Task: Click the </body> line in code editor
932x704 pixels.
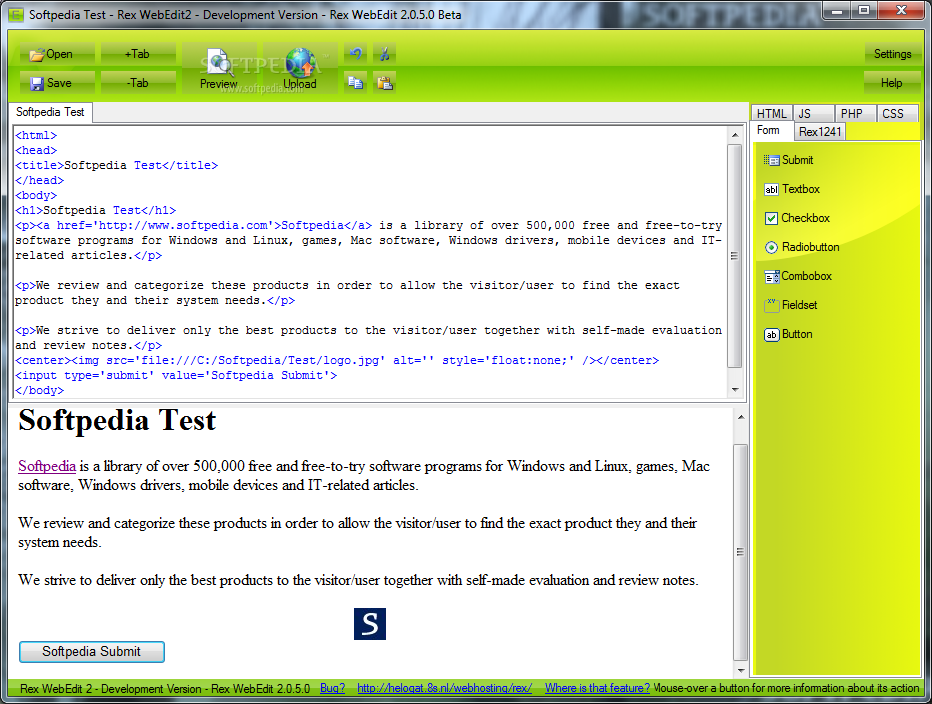Action: [x=39, y=390]
